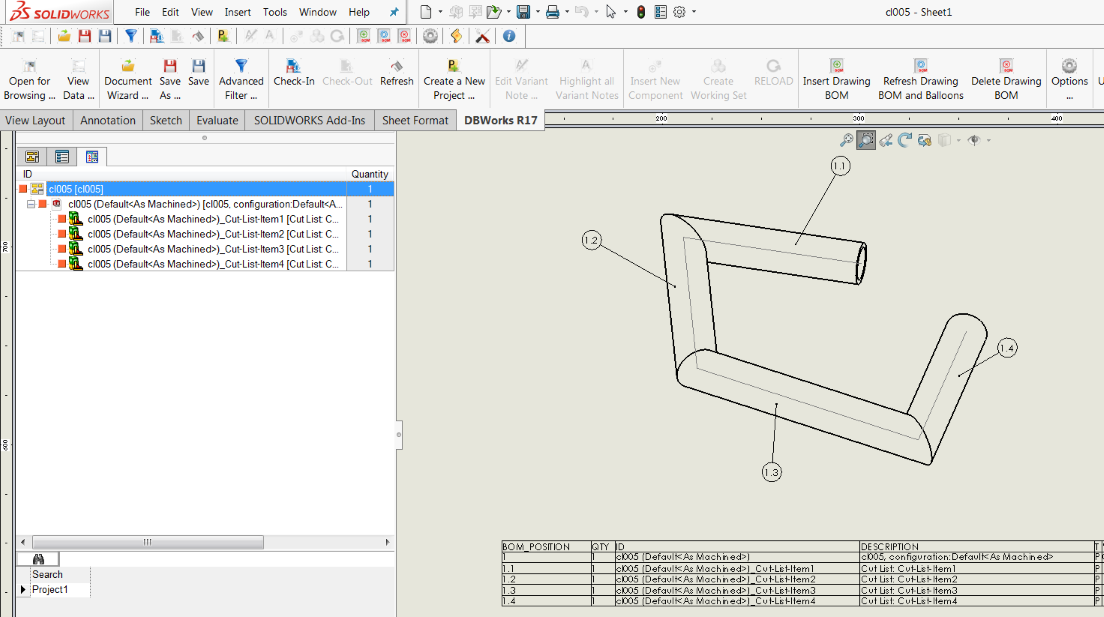Click the small create project toolbar icon

point(223,36)
